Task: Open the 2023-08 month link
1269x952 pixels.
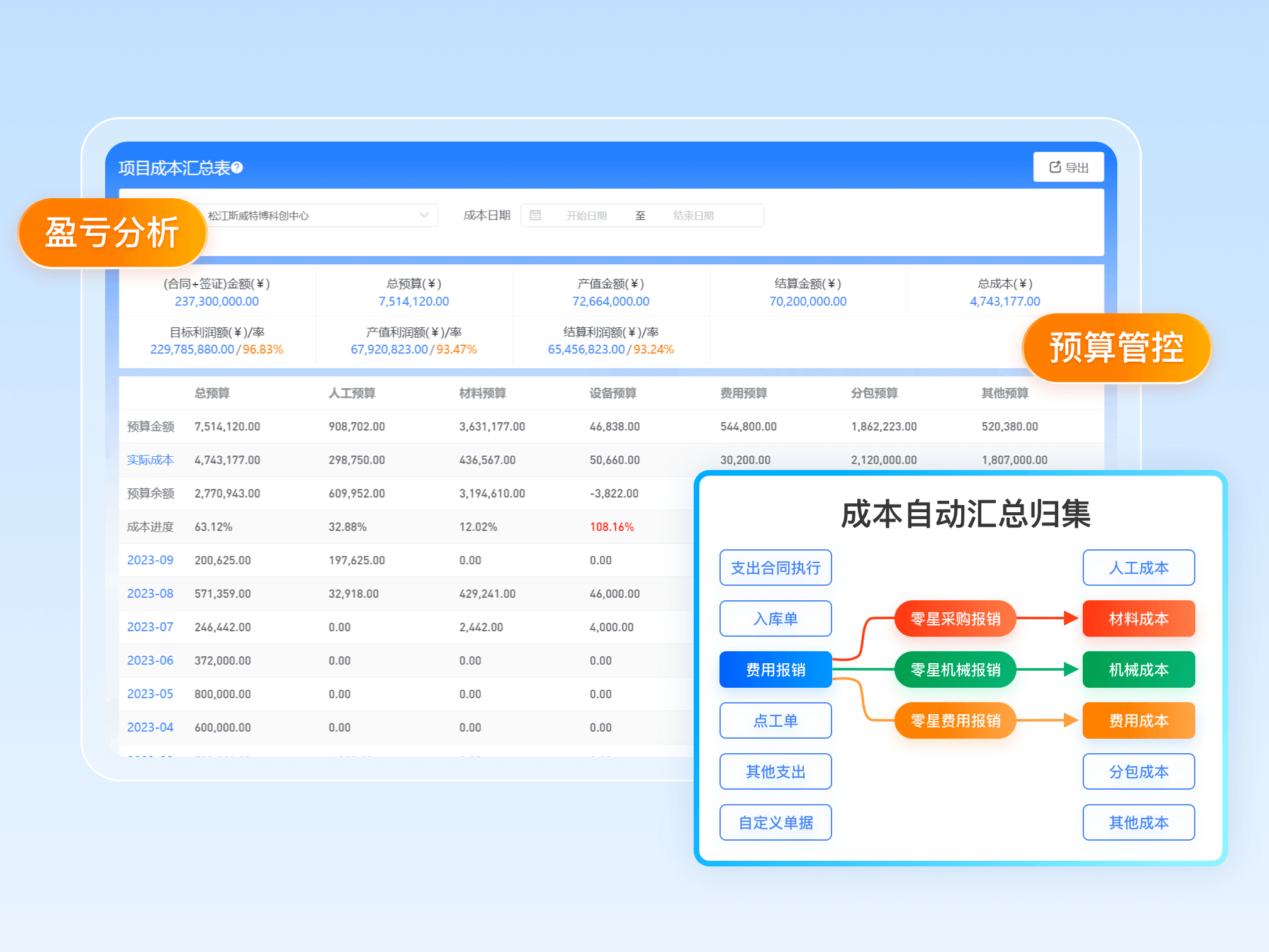Action: coord(150,593)
